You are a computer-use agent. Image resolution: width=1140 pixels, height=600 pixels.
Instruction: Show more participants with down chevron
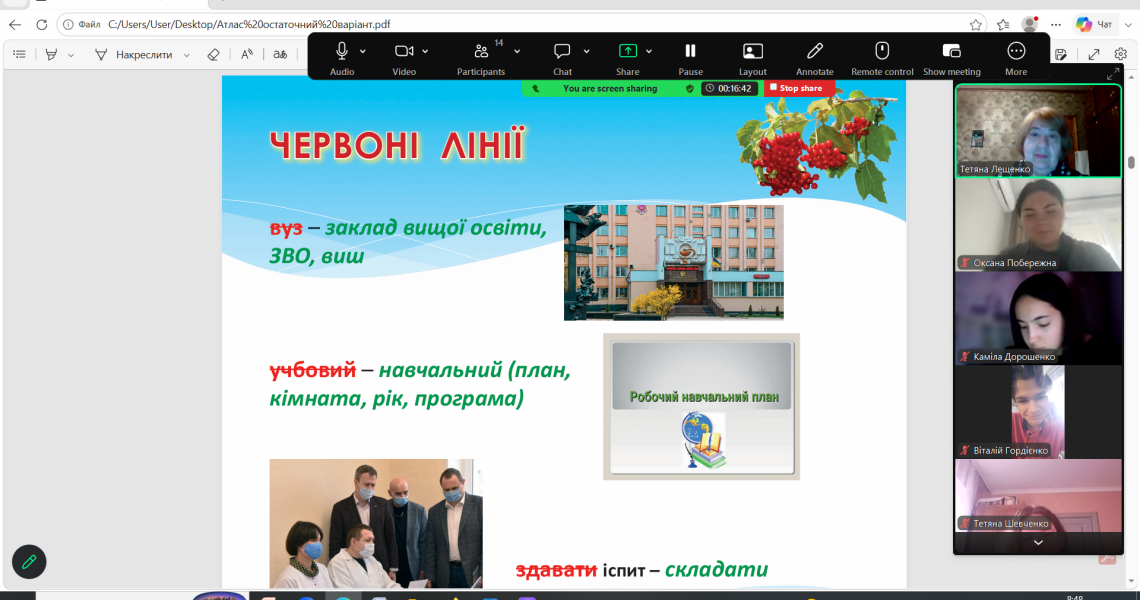point(1037,543)
